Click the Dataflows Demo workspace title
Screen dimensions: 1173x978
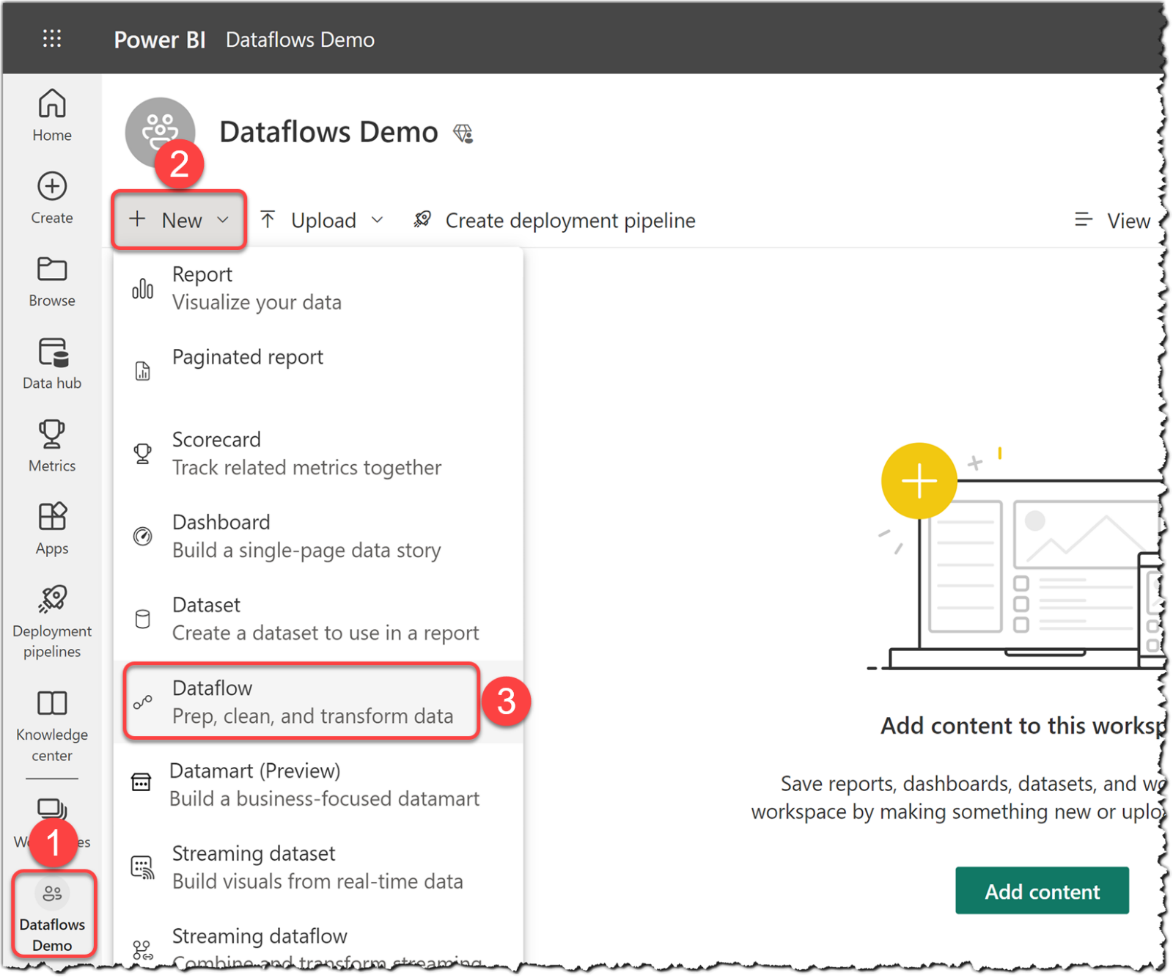[x=328, y=132]
